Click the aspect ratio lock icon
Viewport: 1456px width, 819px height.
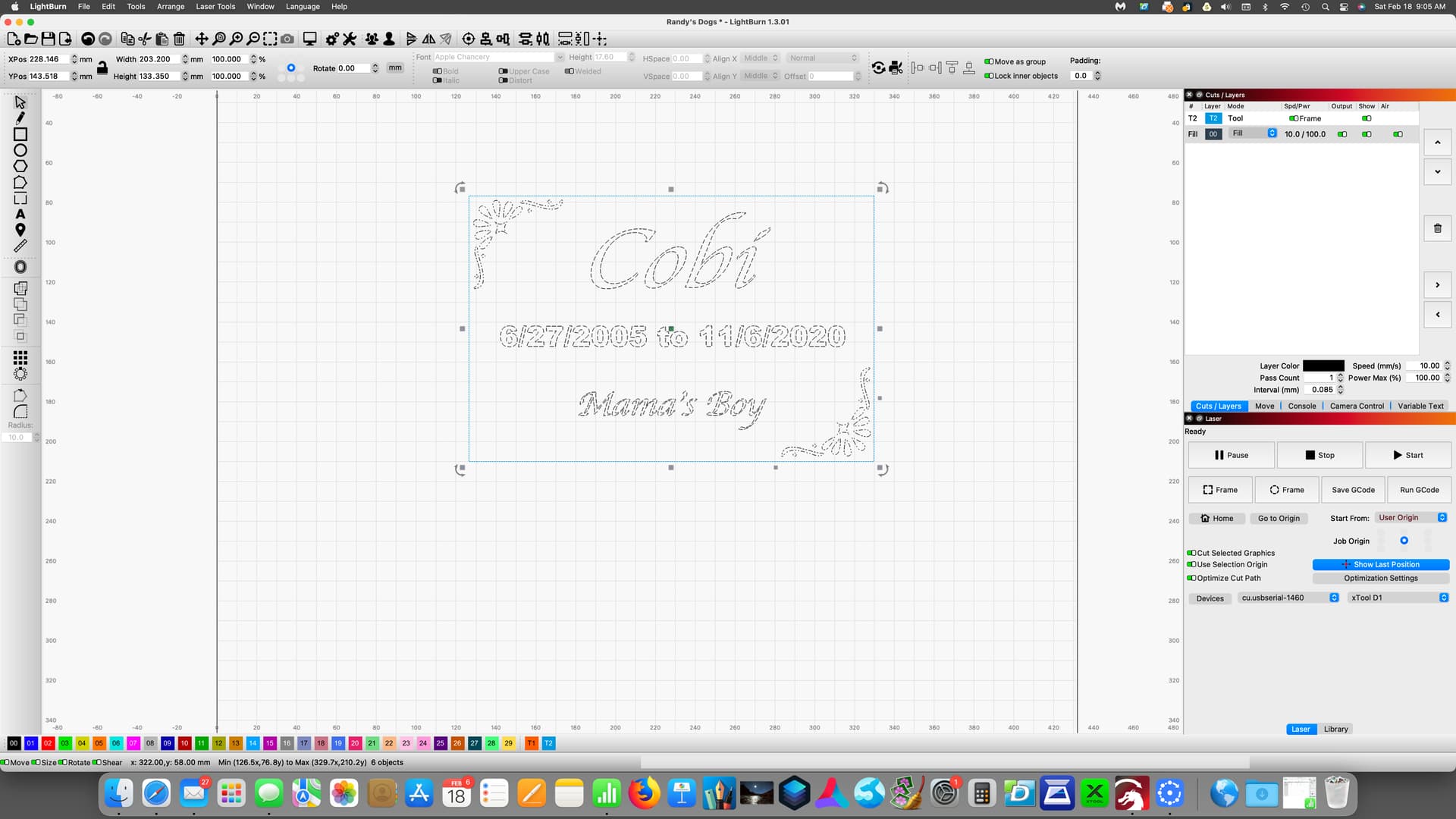[102, 67]
